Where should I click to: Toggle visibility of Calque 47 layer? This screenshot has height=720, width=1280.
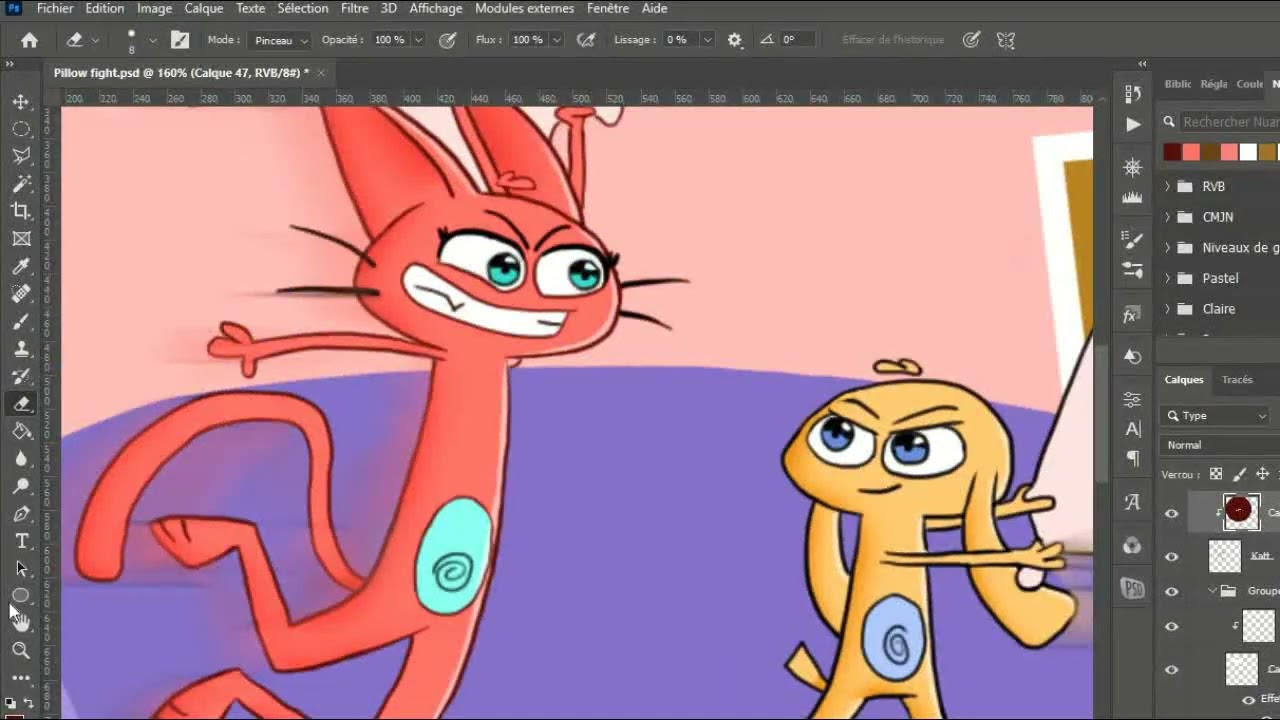coord(1172,513)
